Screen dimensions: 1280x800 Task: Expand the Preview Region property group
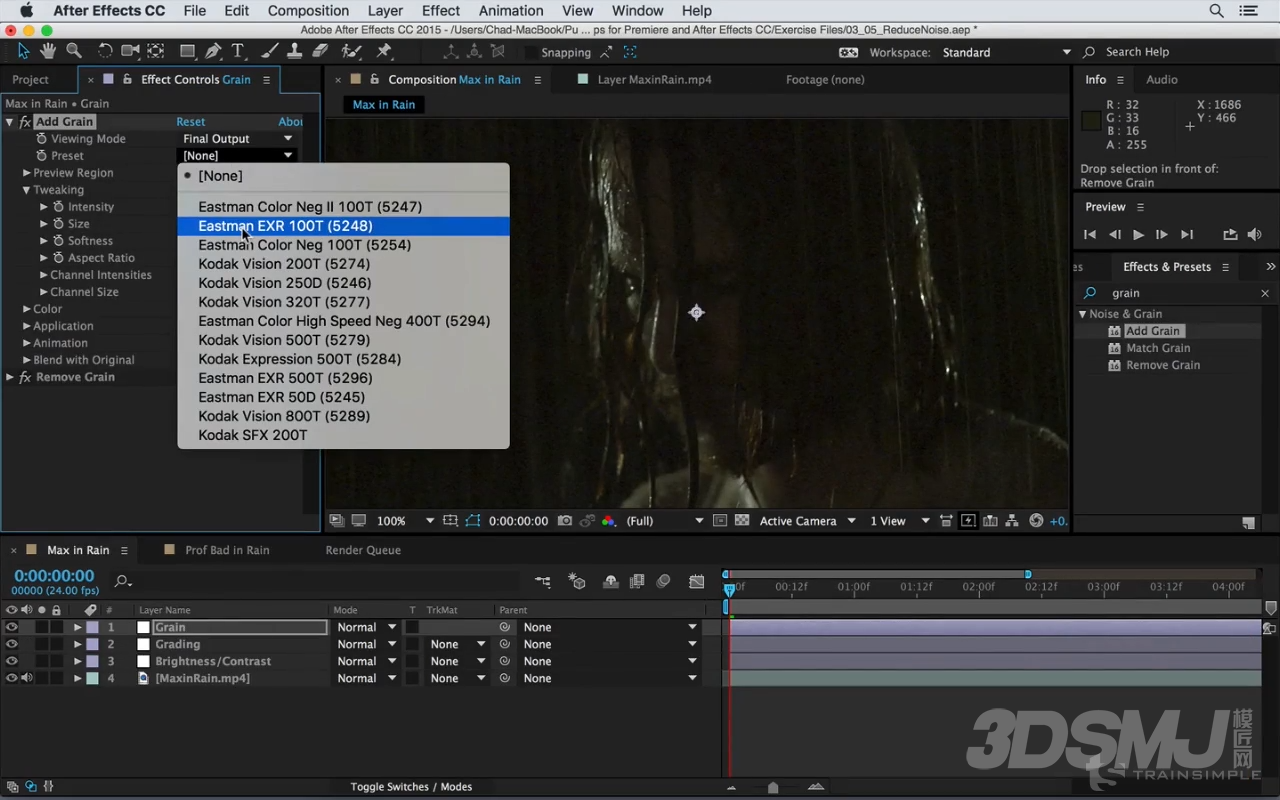point(27,173)
